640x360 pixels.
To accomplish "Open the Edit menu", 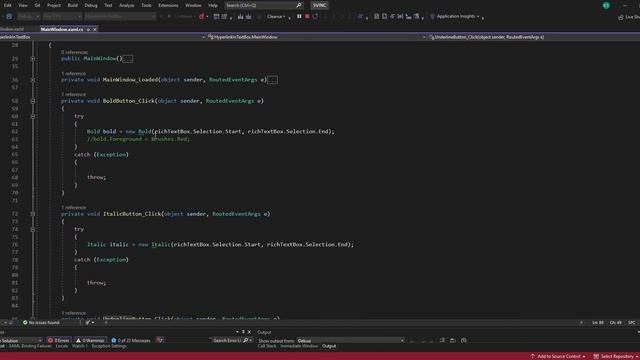I will click(x=7, y=5).
